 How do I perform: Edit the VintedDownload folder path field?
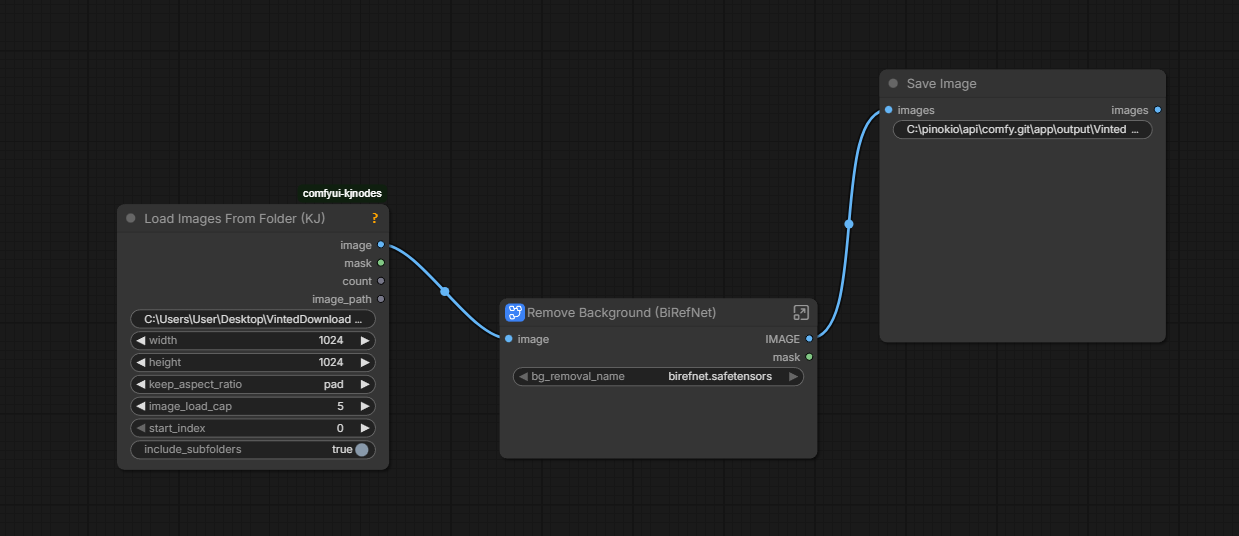coord(253,319)
